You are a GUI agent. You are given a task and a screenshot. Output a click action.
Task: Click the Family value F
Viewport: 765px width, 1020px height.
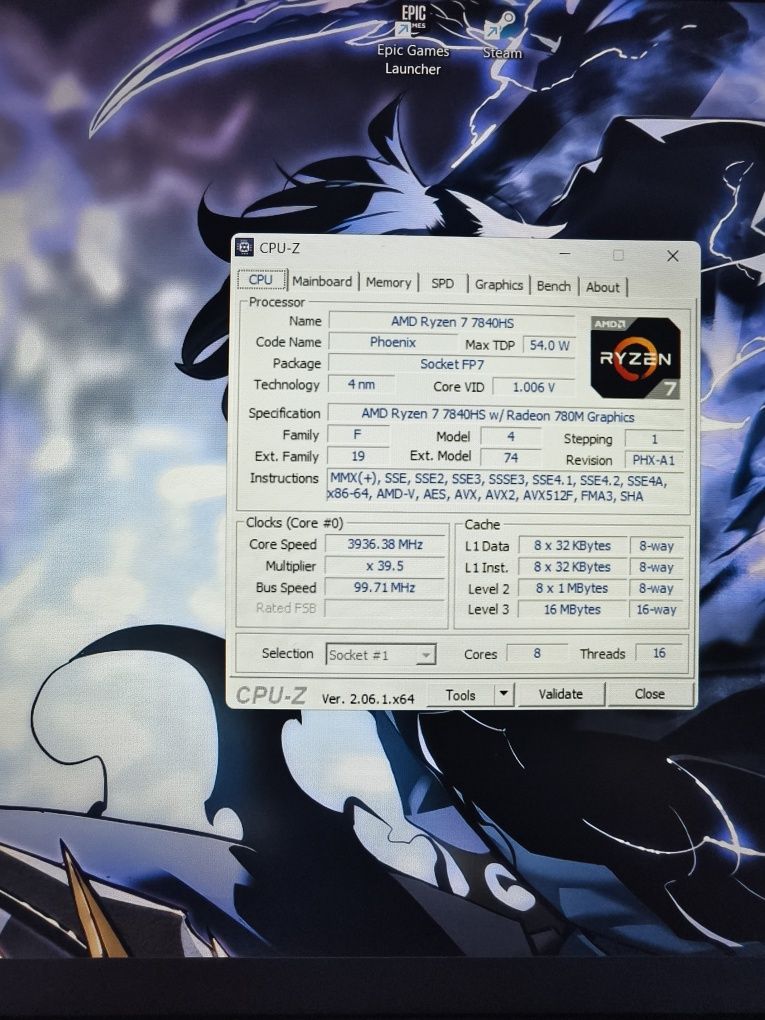click(358, 435)
